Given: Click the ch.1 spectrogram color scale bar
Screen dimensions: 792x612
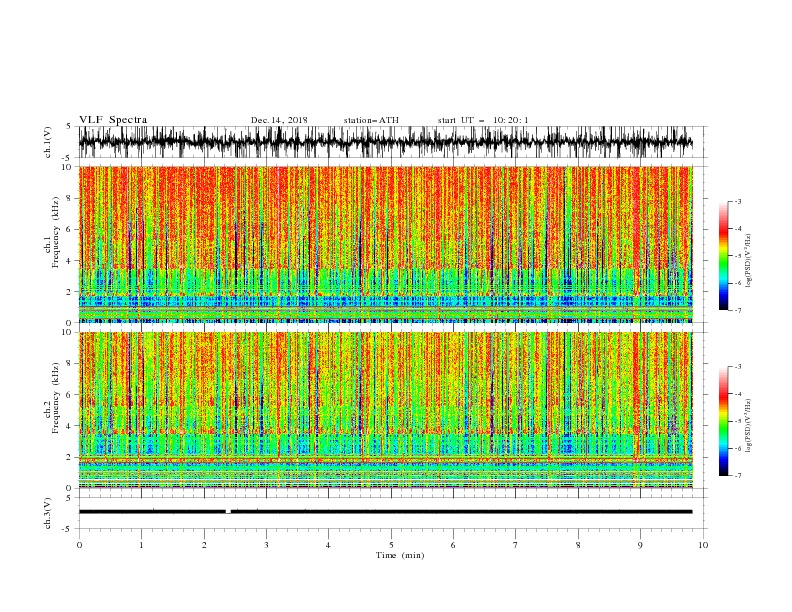Looking at the screenshot, I should (x=724, y=256).
